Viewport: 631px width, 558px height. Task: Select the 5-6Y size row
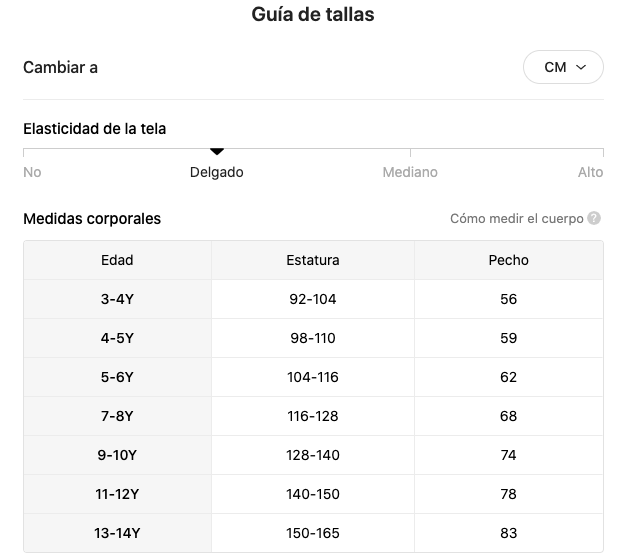[313, 377]
